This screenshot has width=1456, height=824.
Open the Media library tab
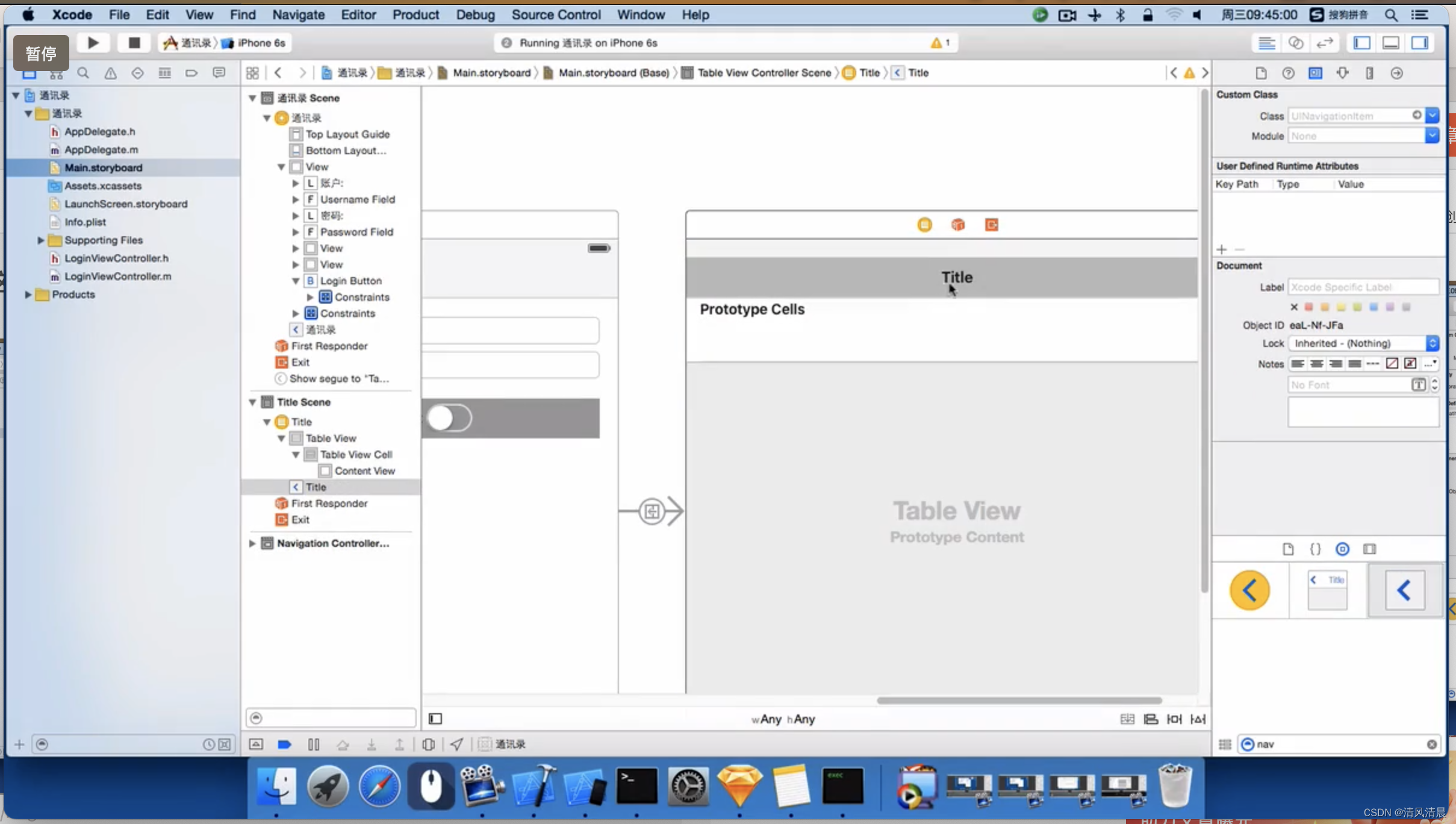pos(1369,549)
